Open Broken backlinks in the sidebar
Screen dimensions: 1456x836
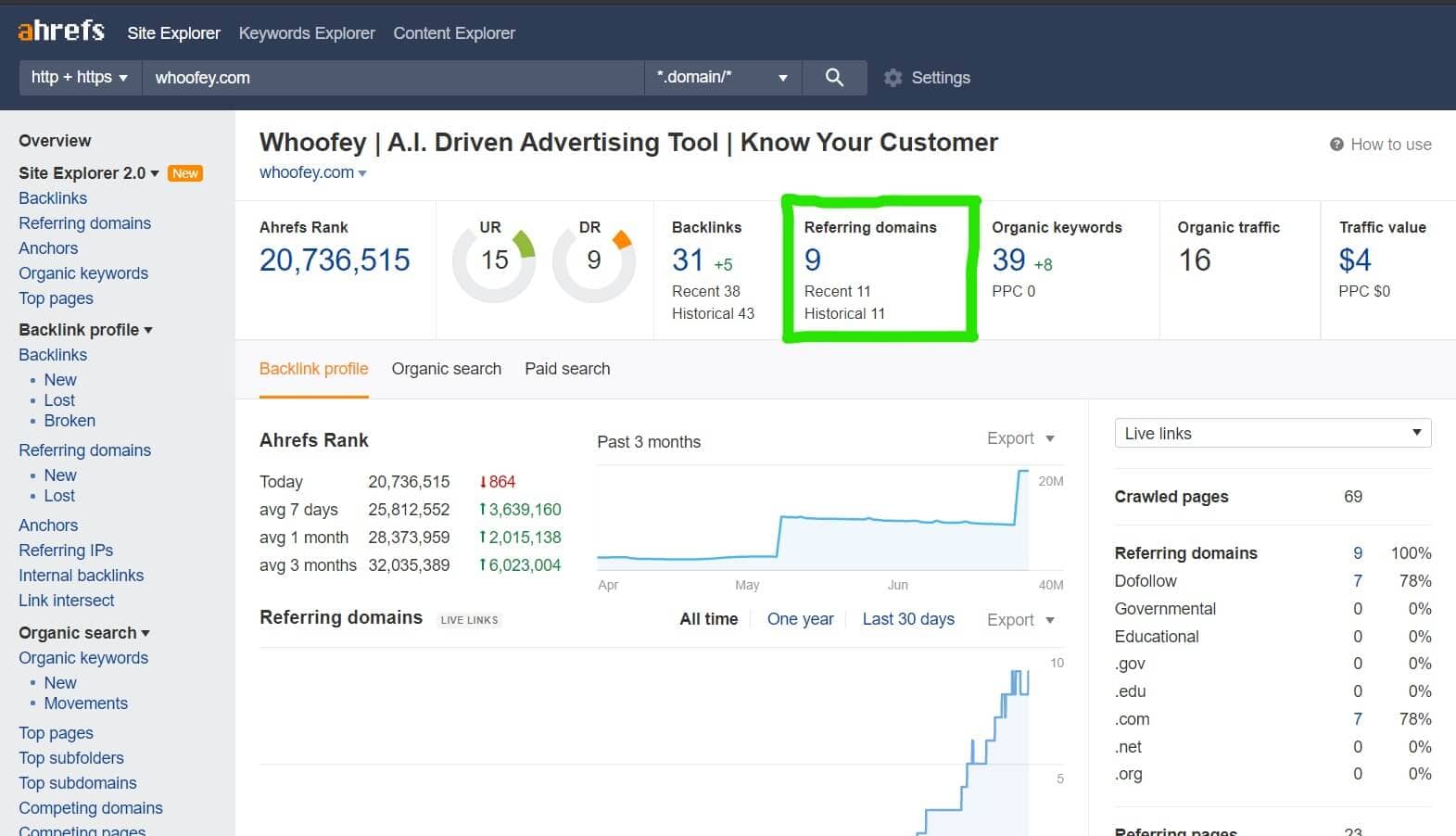coord(70,421)
